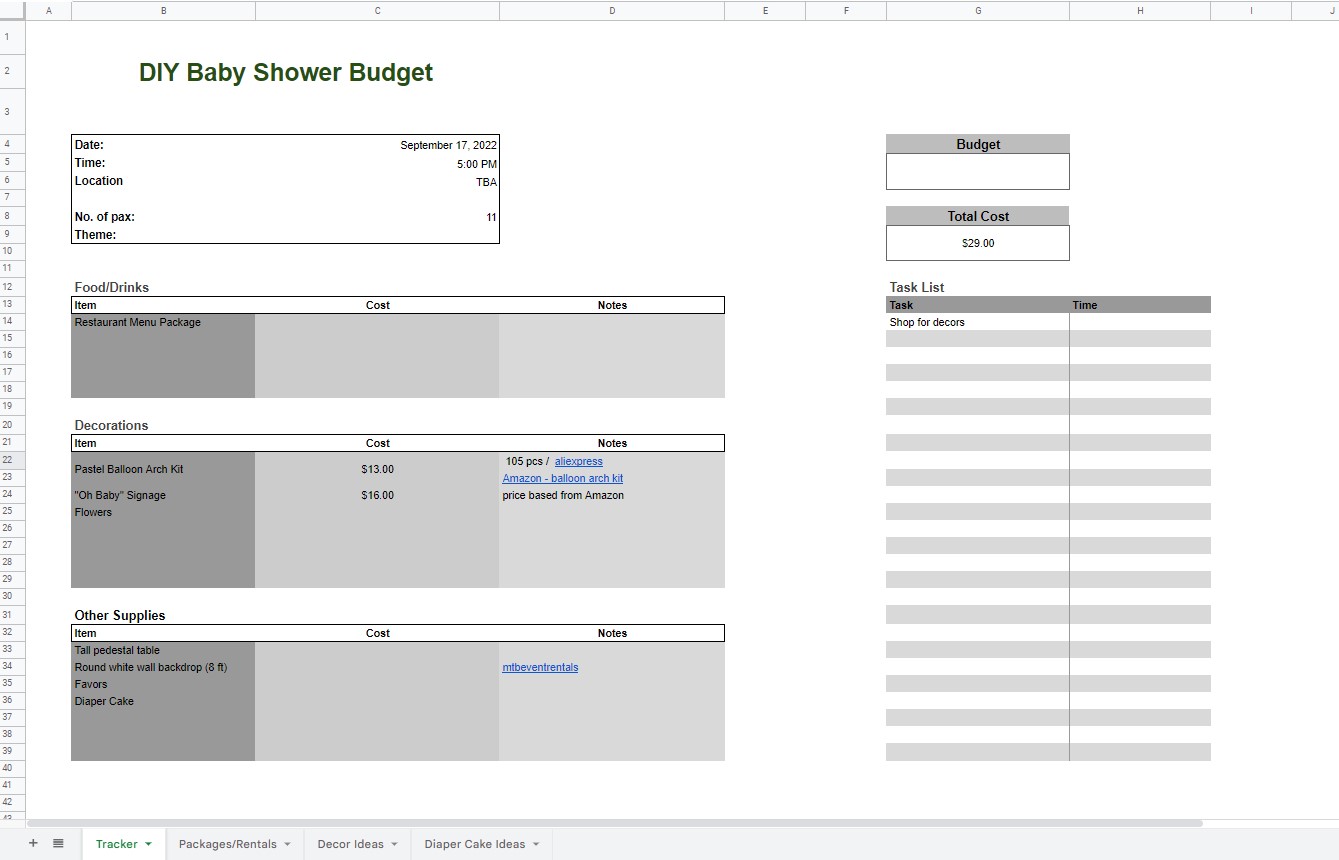The image size is (1339, 860).
Task: Click the Food/Drinks section heading
Action: (111, 287)
